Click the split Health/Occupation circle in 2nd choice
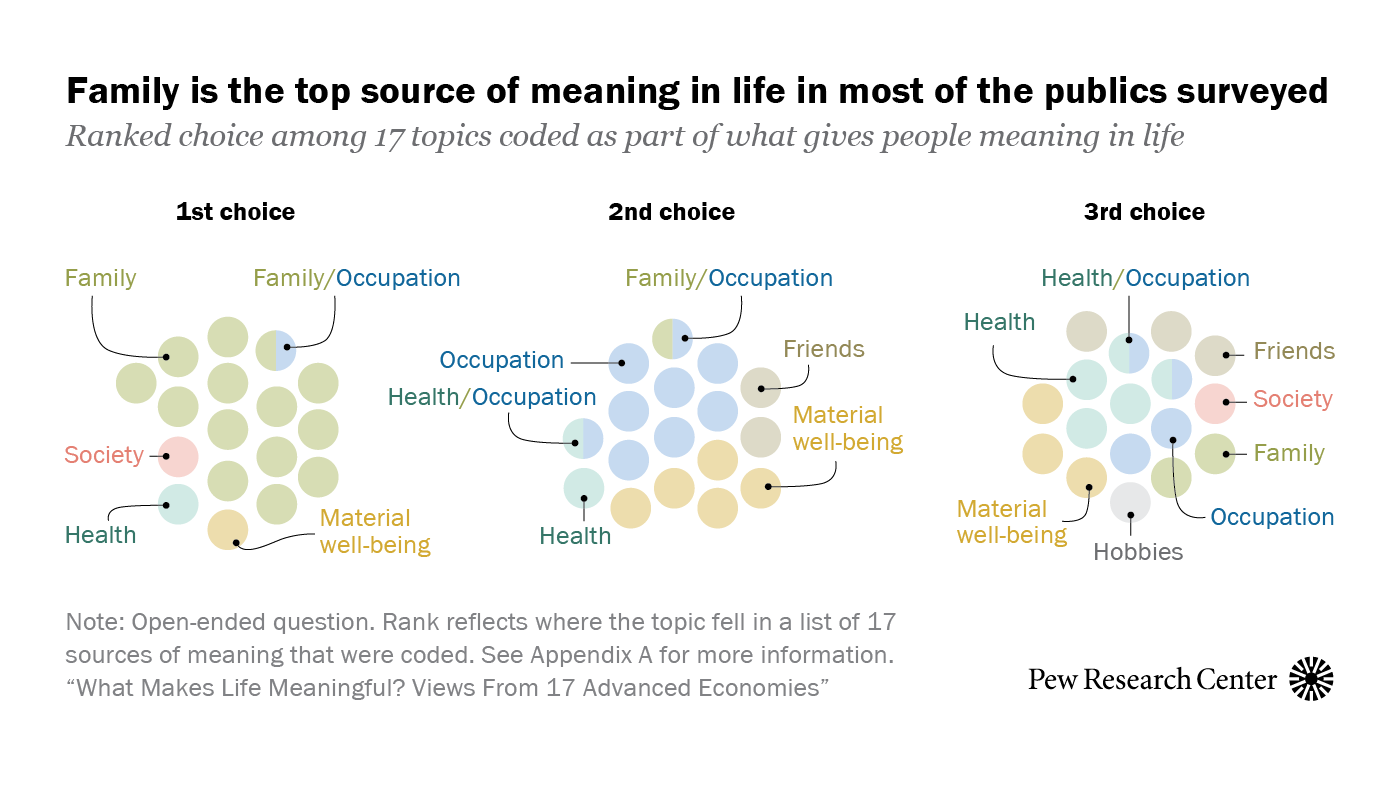Image resolution: width=1400 pixels, height=788 pixels. 583,438
